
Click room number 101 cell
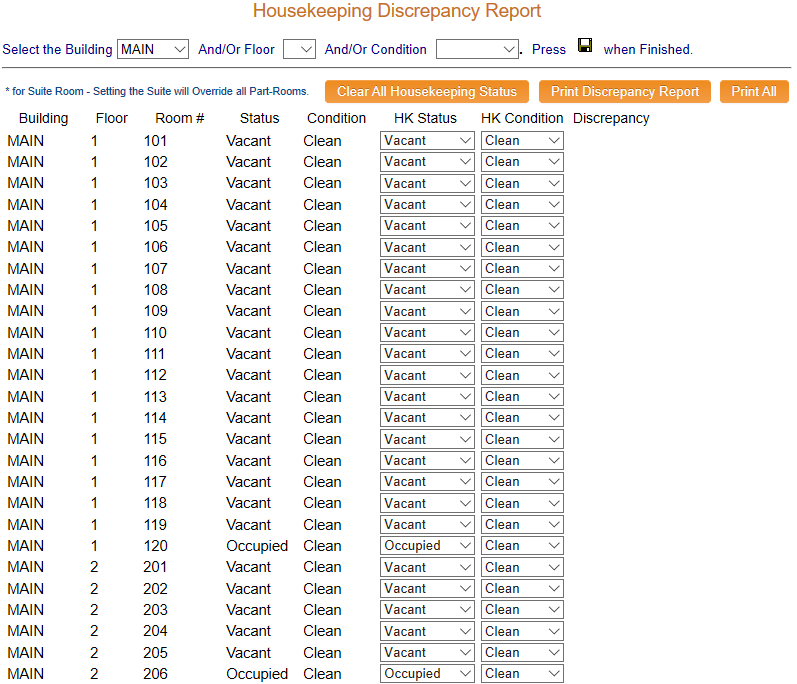pyautogui.click(x=156, y=141)
